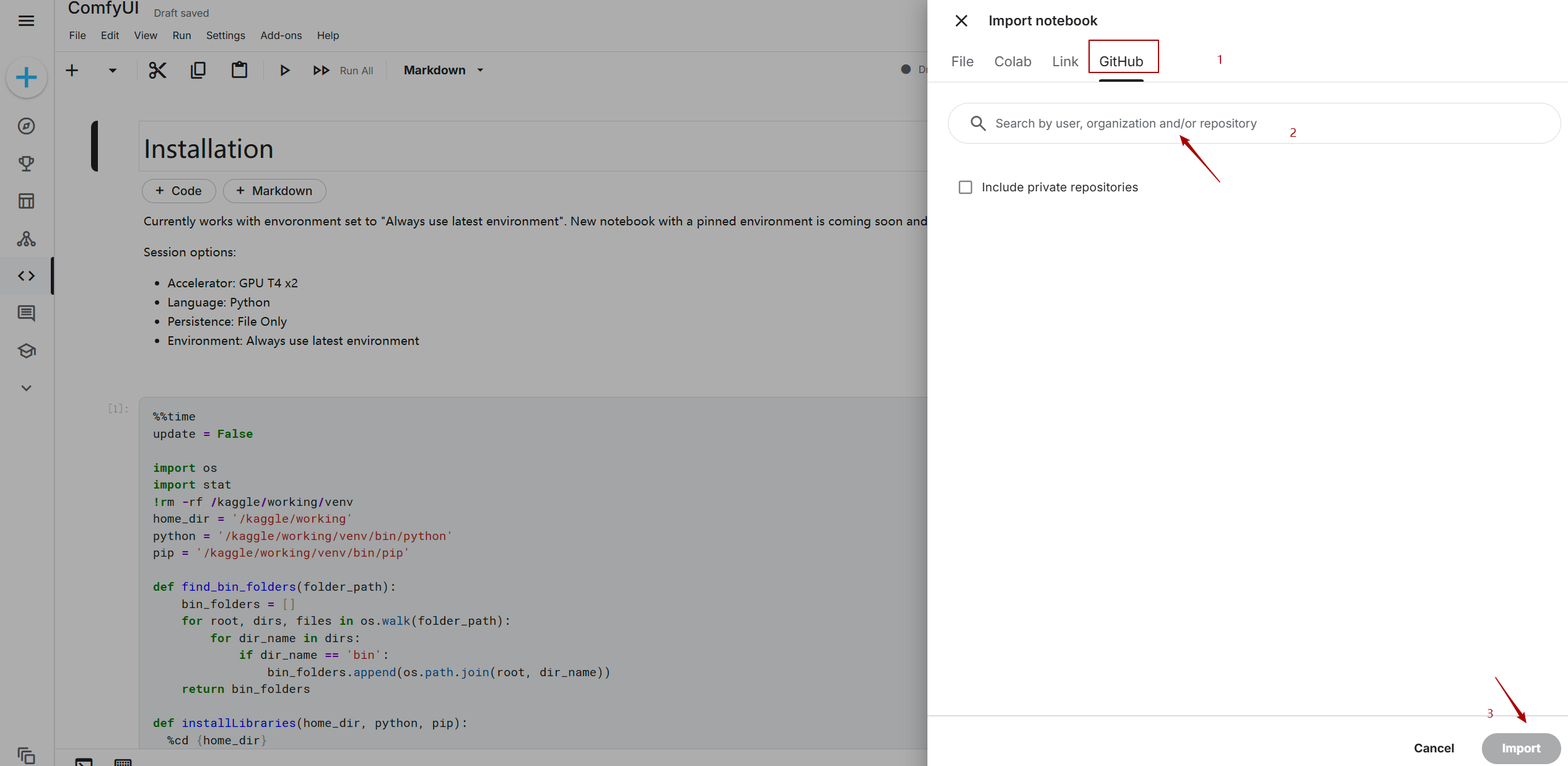This screenshot has width=1568, height=766.
Task: Enable Include private repositories checkbox
Action: (965, 187)
